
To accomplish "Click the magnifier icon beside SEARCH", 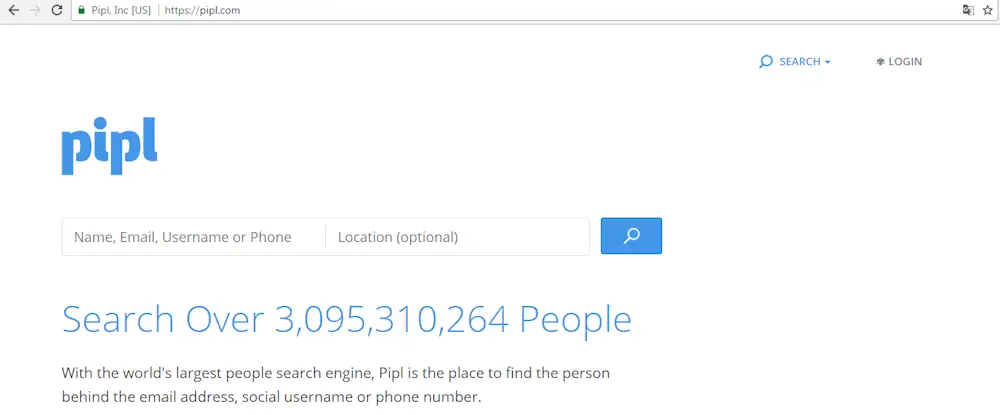I will (766, 62).
